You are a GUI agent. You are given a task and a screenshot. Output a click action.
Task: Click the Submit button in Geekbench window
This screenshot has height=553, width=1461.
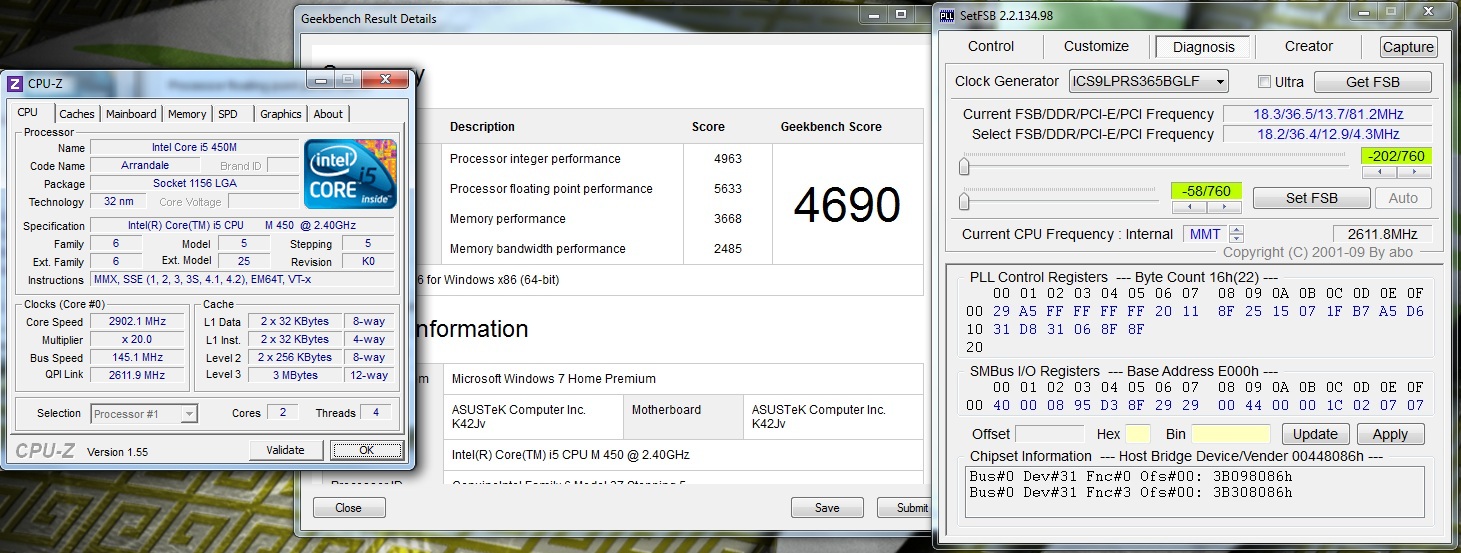pyautogui.click(x=903, y=508)
